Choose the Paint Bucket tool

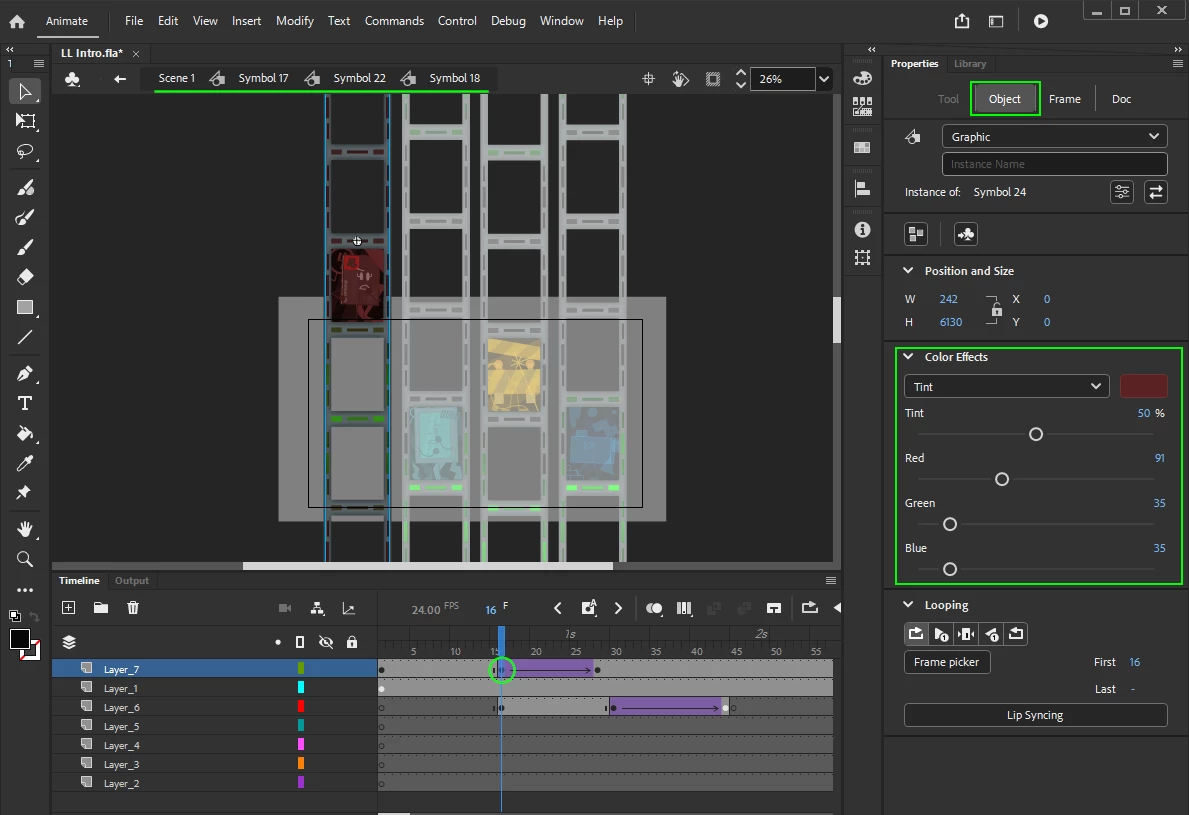point(25,434)
